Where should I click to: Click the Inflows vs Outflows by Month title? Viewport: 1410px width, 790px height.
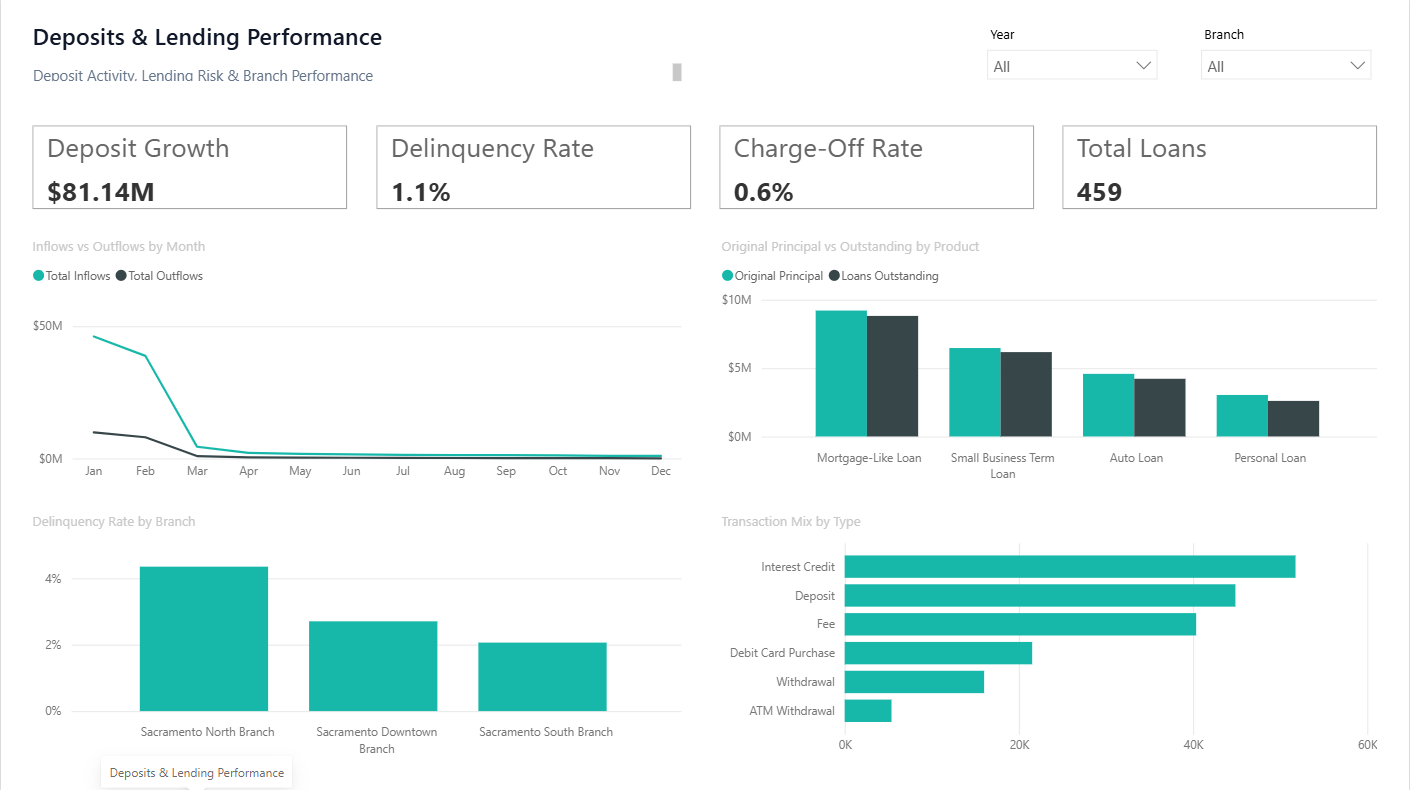(x=119, y=246)
